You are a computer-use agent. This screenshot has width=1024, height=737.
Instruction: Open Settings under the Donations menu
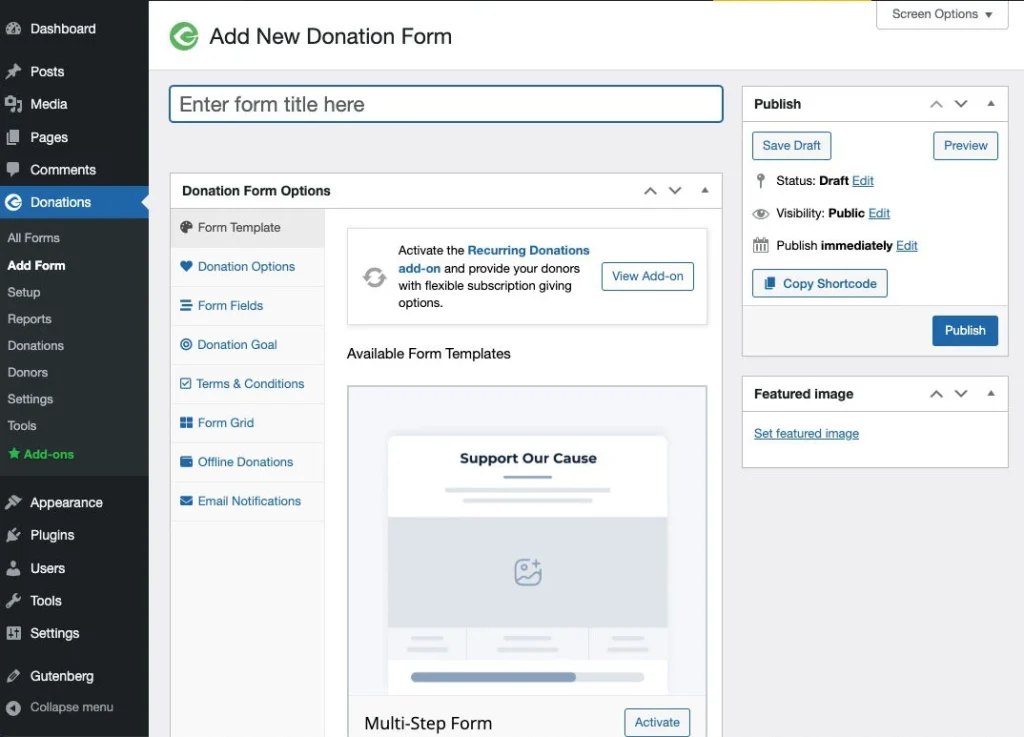(x=30, y=399)
